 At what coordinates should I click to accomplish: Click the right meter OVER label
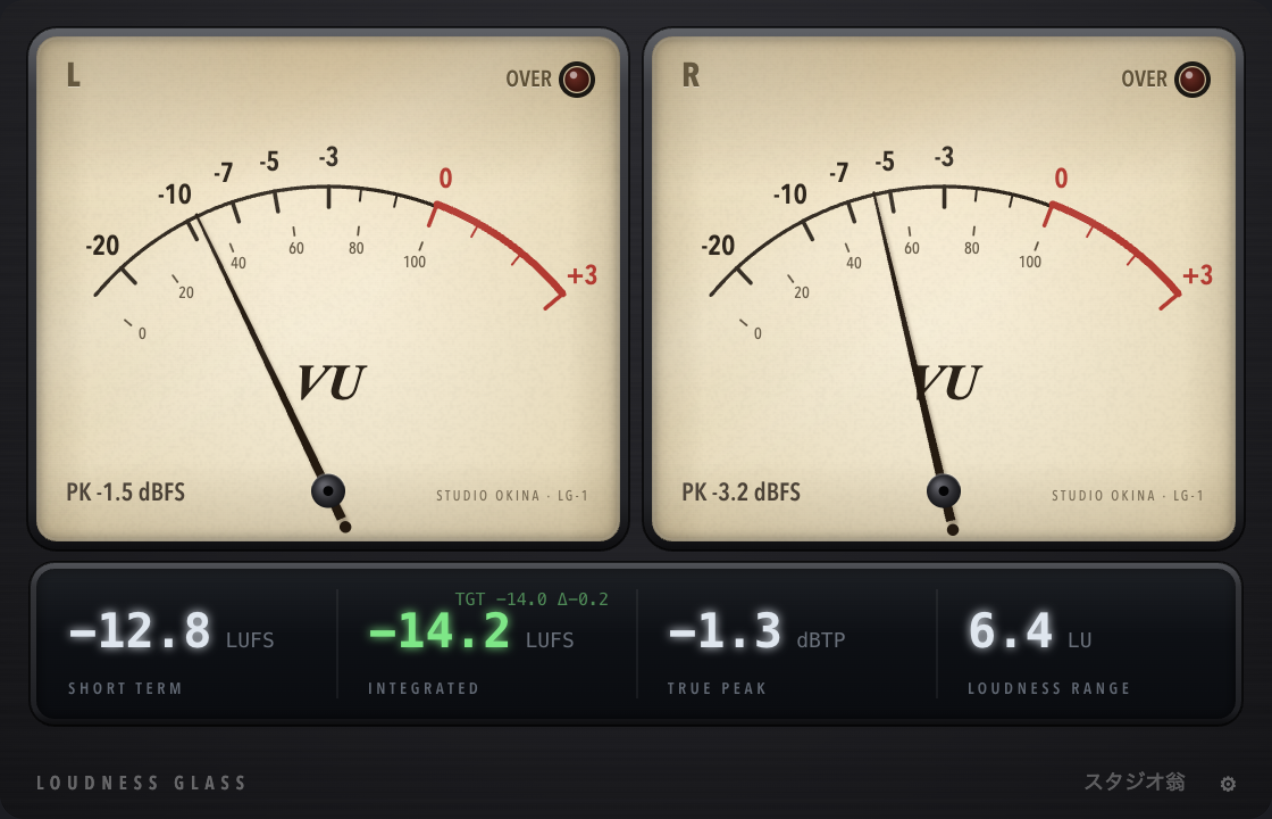1144,79
